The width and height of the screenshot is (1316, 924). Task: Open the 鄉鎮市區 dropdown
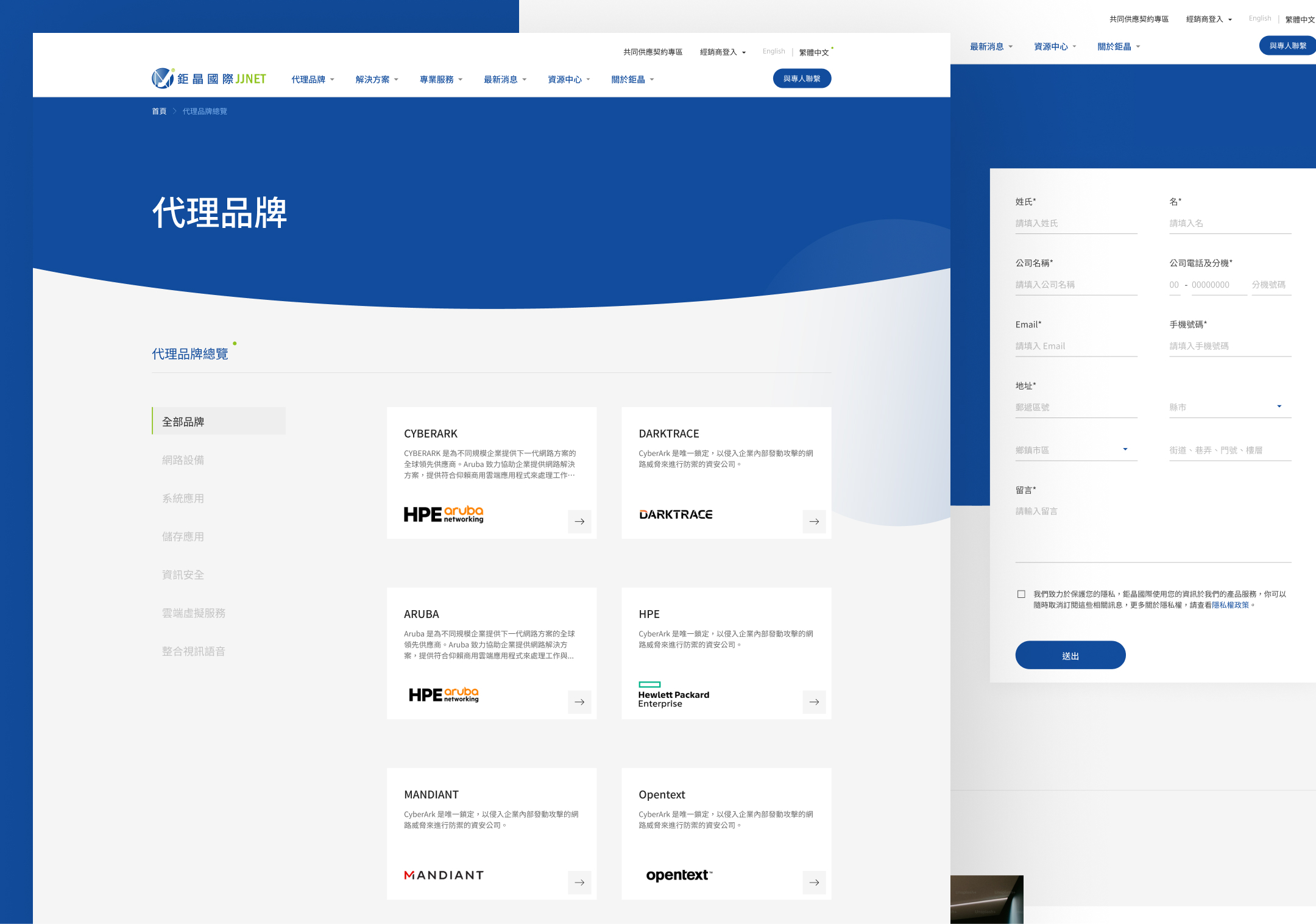click(x=1076, y=450)
